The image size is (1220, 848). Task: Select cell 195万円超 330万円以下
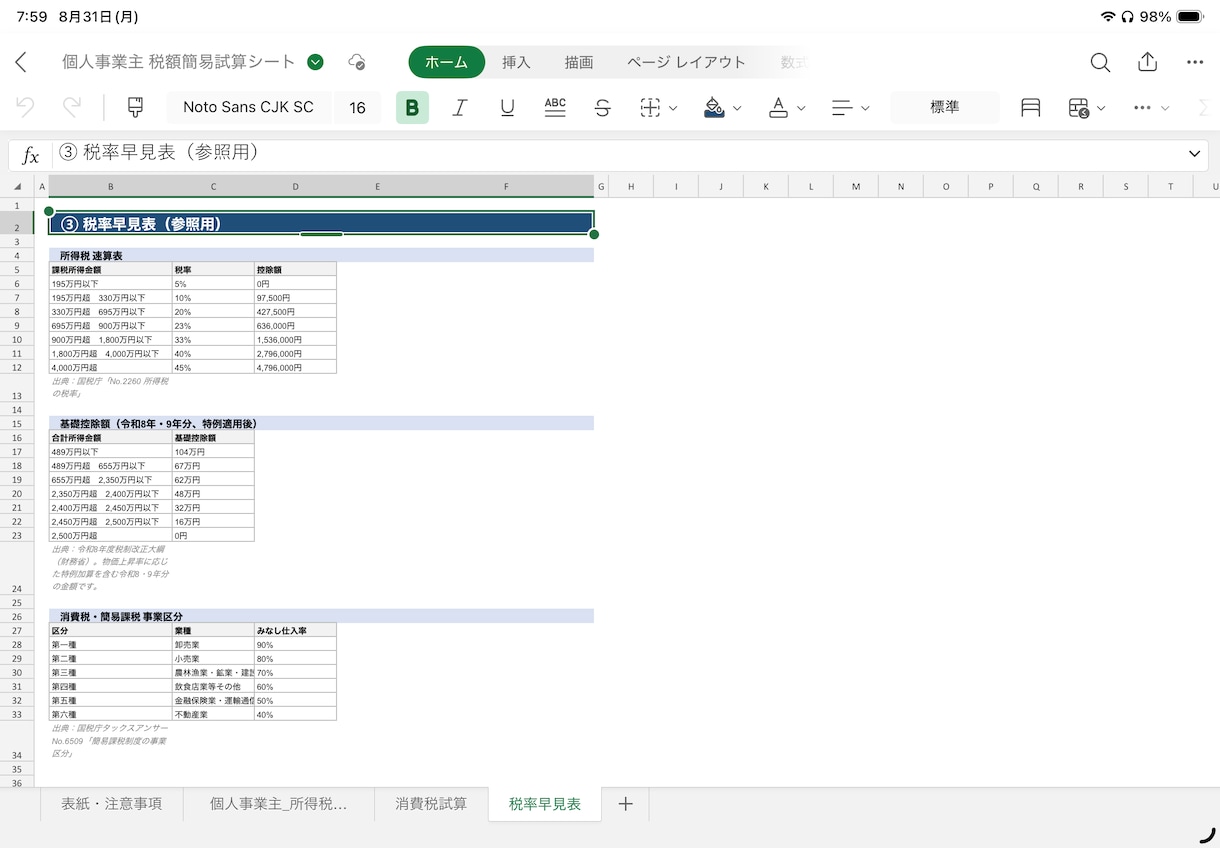click(110, 298)
